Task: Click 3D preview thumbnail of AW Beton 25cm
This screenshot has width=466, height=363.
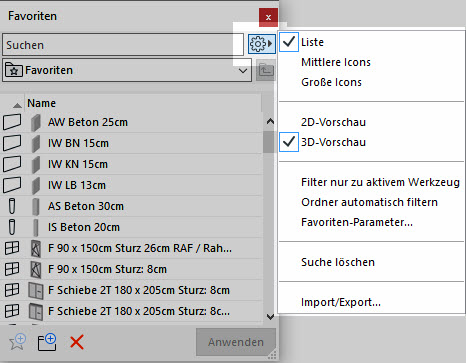Action: (36, 122)
